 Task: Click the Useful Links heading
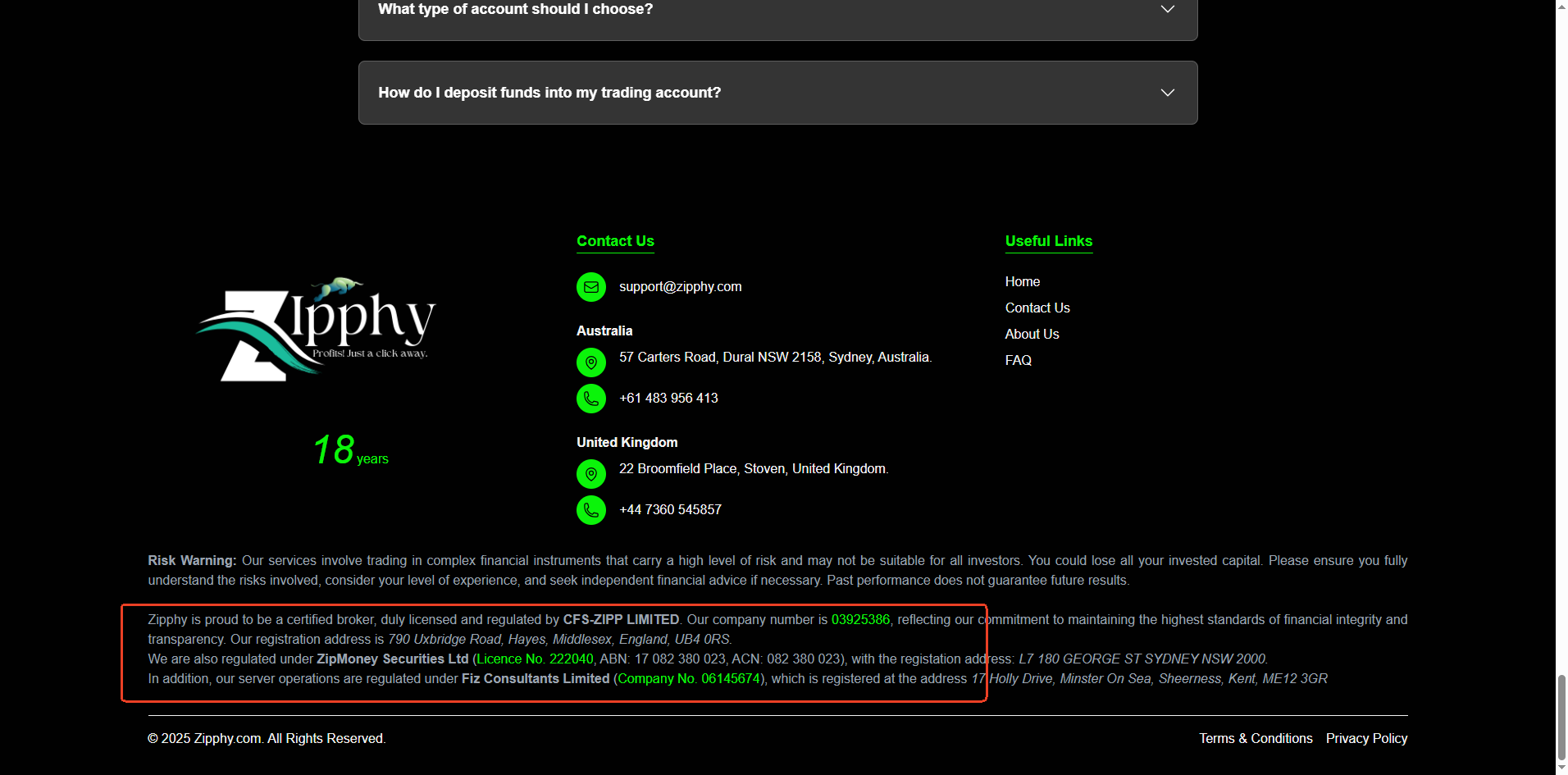click(x=1049, y=240)
